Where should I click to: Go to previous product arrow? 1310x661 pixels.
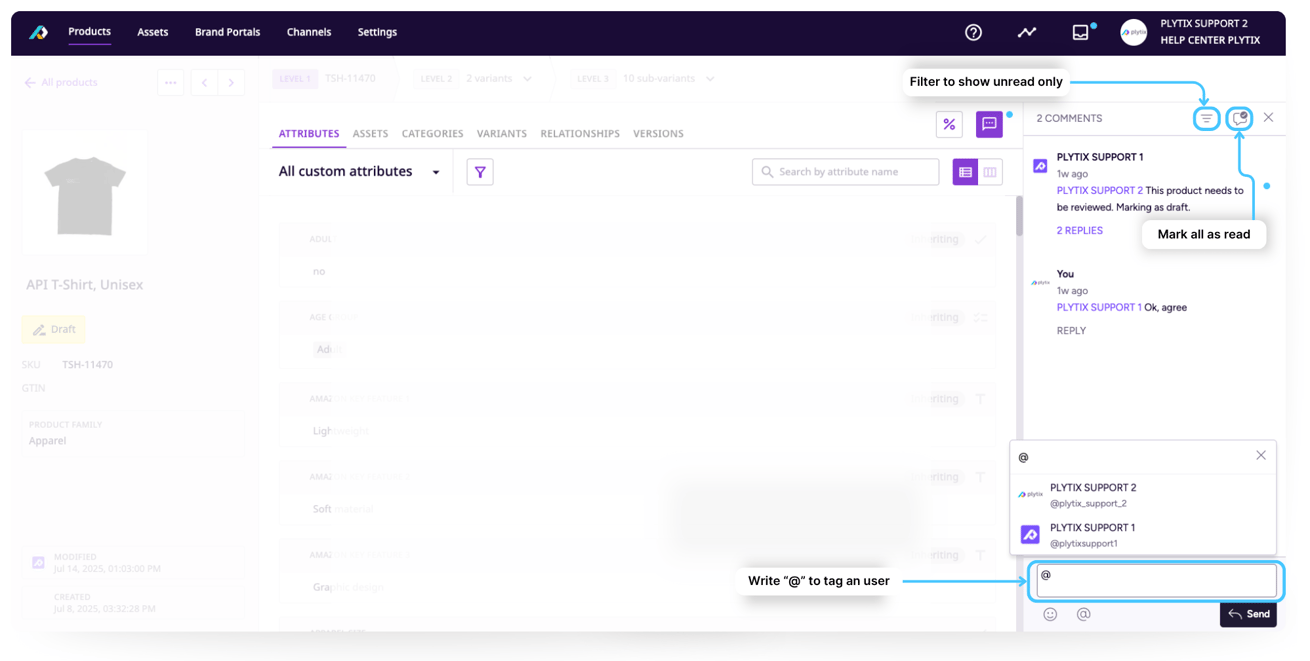click(204, 83)
